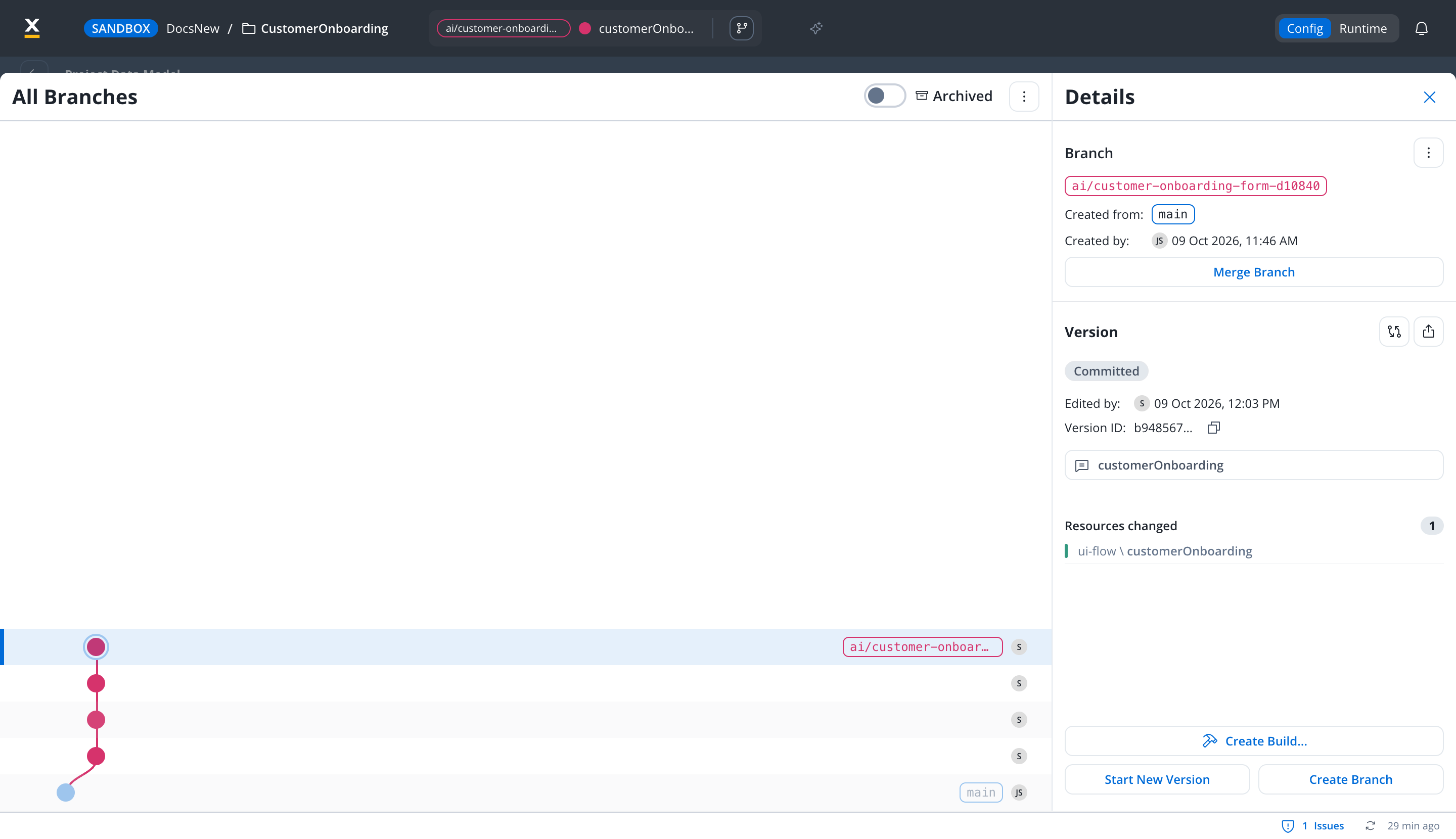Click Create Branch button
This screenshot has width=1456, height=839.
coord(1350,780)
